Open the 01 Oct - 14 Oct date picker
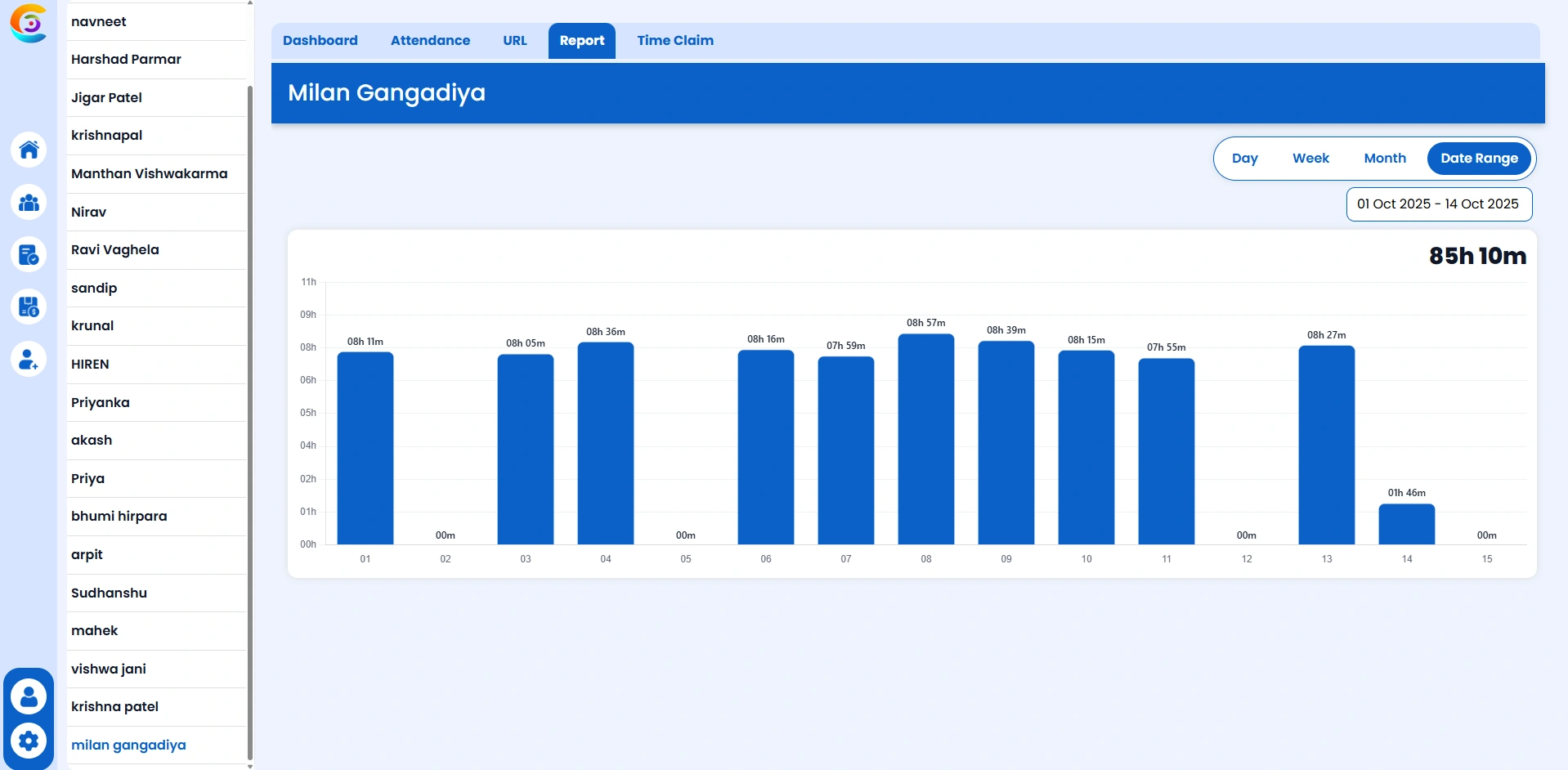 pos(1438,204)
